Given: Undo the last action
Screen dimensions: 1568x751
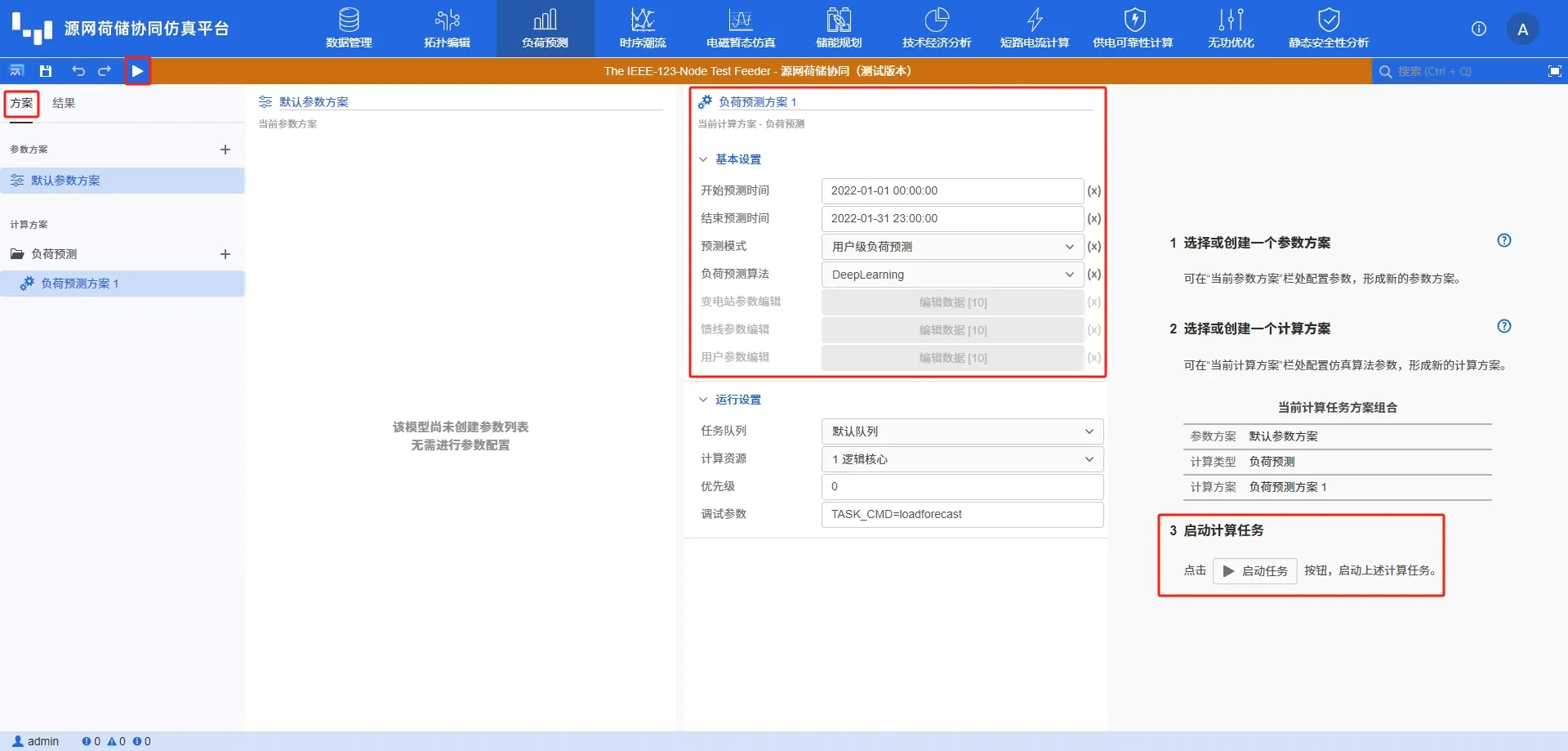Looking at the screenshot, I should 78,71.
